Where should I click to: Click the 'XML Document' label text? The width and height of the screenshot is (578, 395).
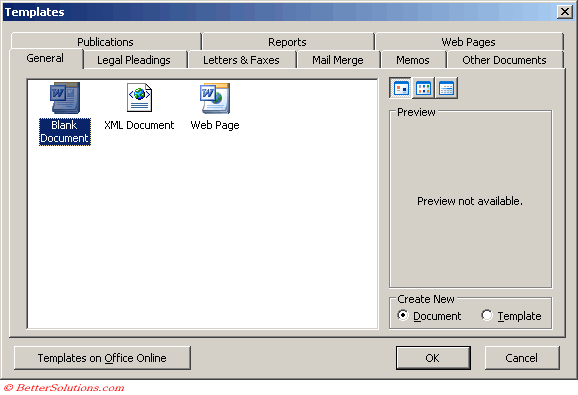[139, 125]
